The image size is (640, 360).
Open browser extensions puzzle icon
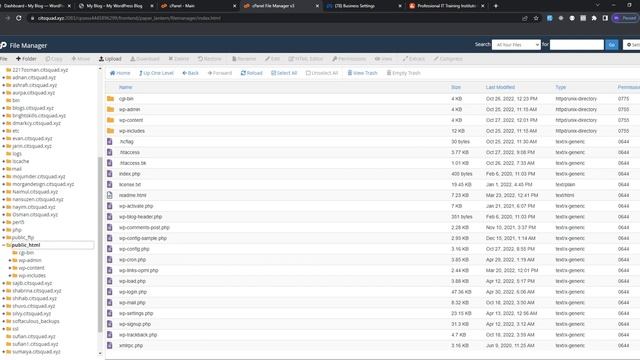pyautogui.click(x=594, y=18)
